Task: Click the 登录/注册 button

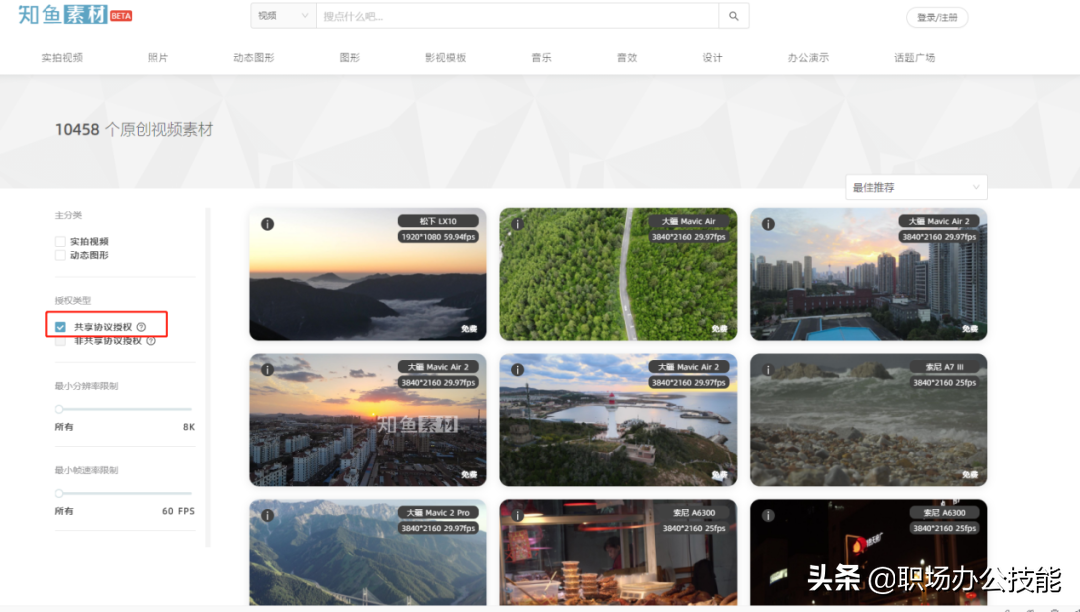Action: click(x=936, y=17)
